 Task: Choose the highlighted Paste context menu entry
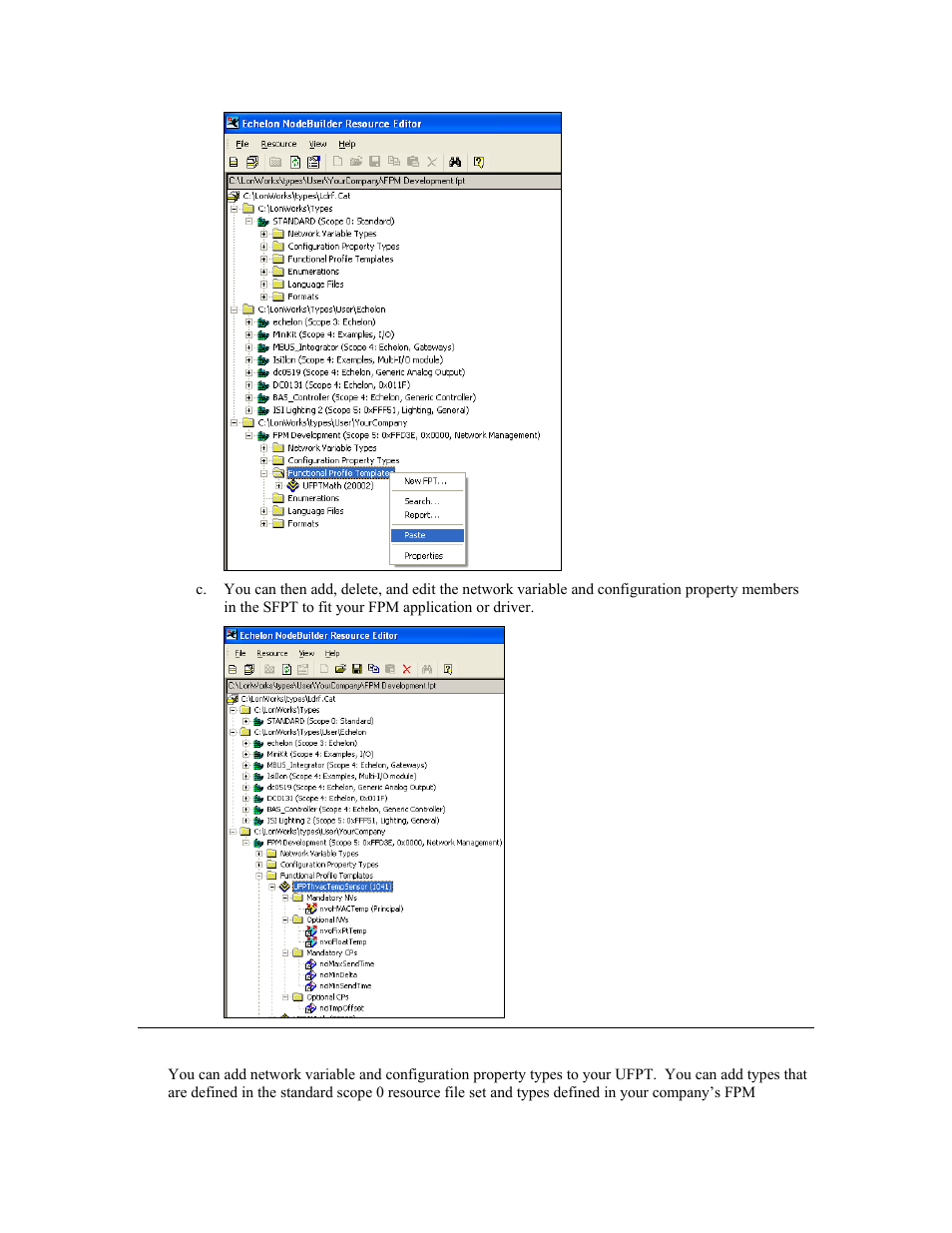427,535
